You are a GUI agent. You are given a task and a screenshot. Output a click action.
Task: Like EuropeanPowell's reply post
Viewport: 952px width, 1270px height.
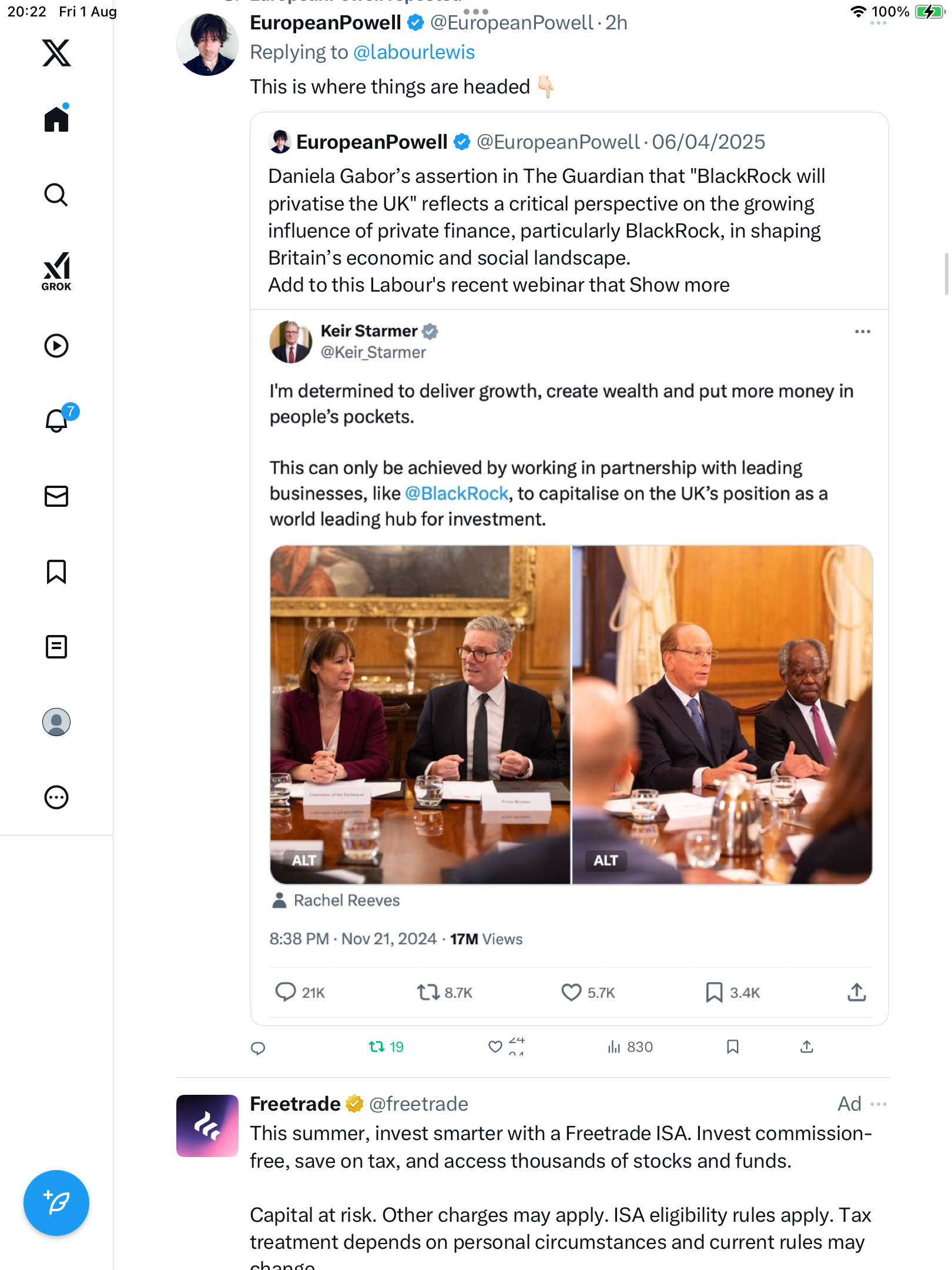[x=495, y=1047]
